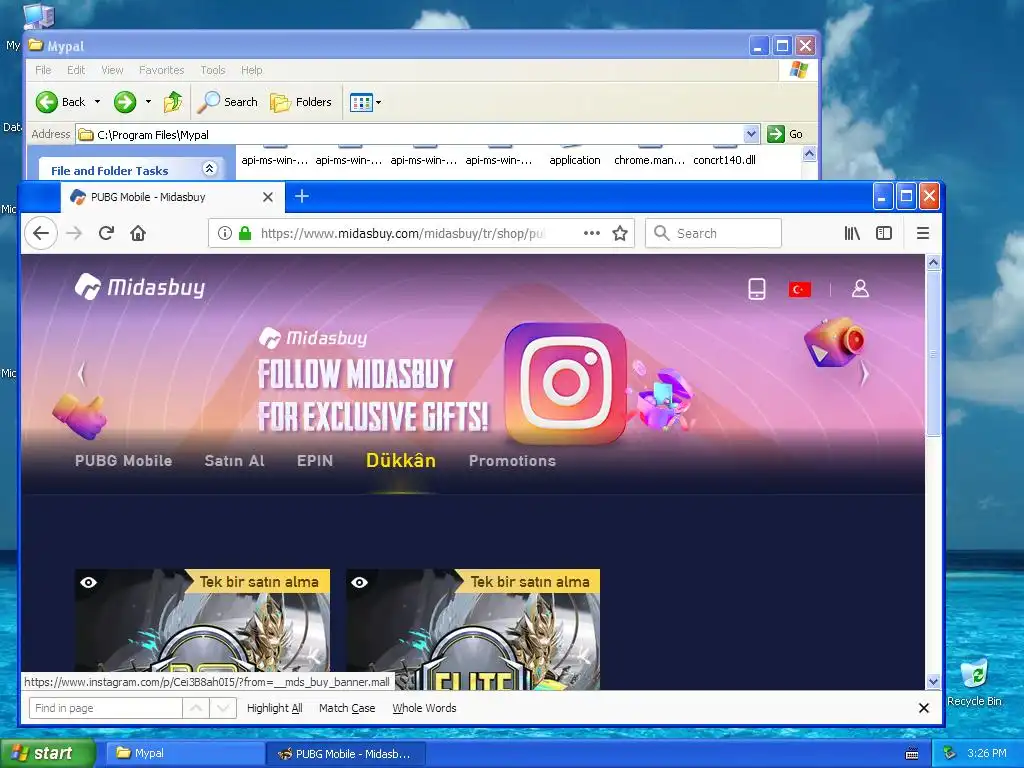
Task: Open the Library icon in browser toolbar
Action: (852, 233)
